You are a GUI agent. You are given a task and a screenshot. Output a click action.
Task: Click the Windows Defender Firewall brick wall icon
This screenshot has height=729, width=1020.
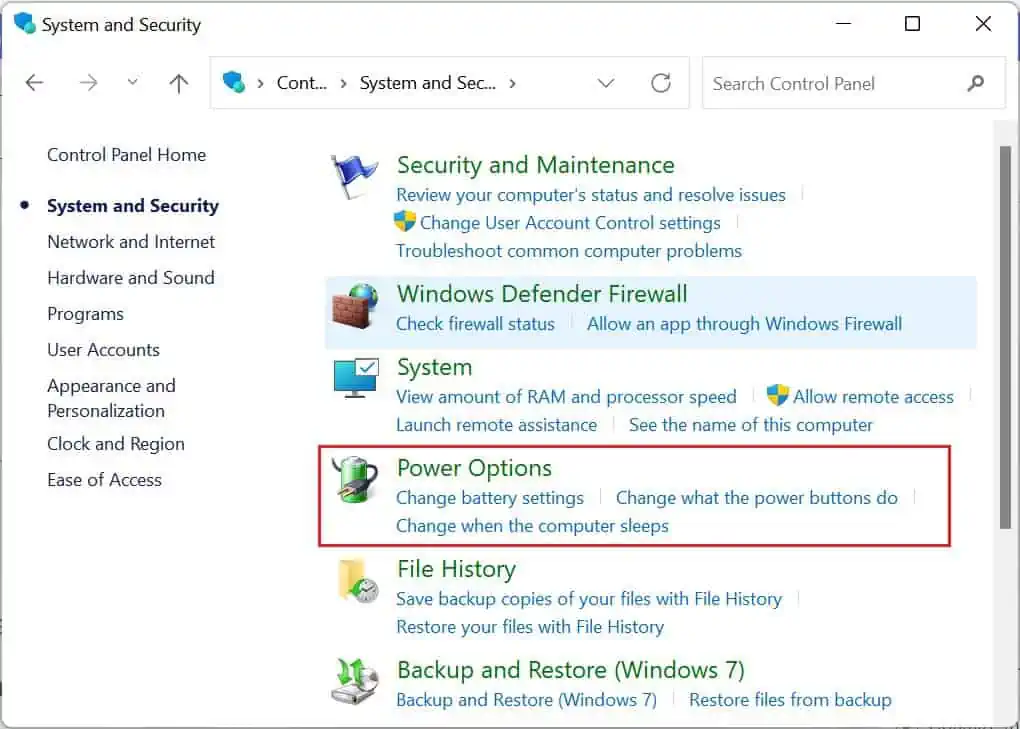[355, 306]
